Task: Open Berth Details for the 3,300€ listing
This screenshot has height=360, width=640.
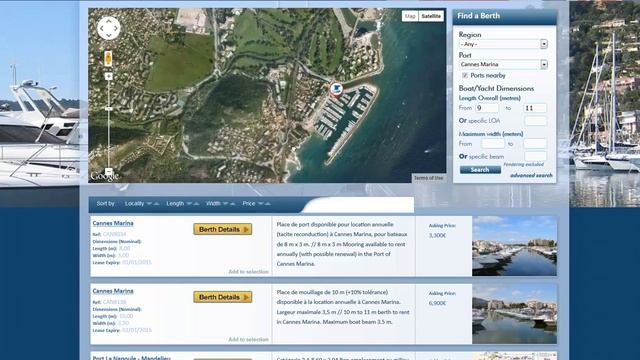Action: 222,229
